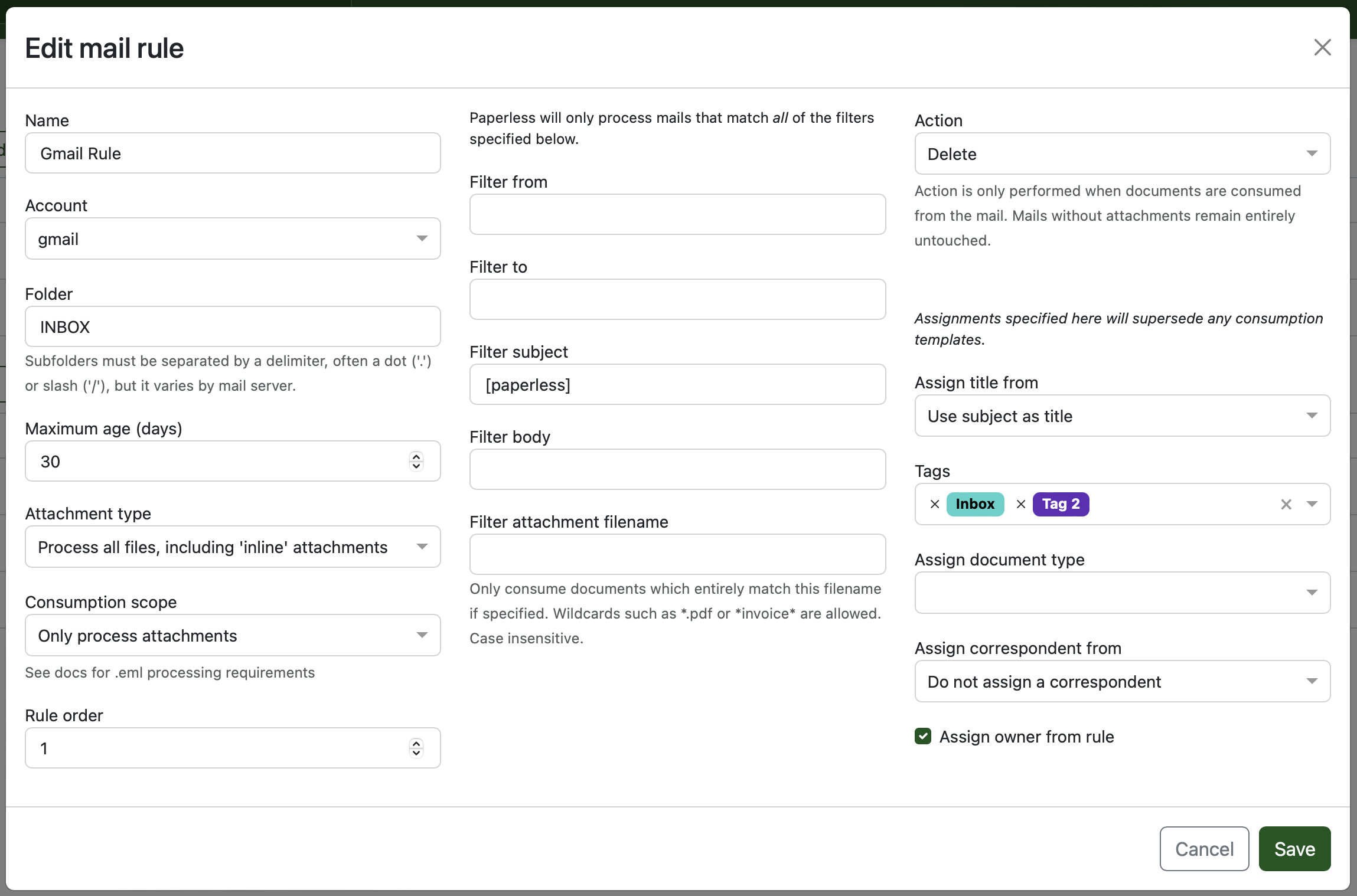
Task: Uncheck Assign owner from rule
Action: click(x=923, y=736)
